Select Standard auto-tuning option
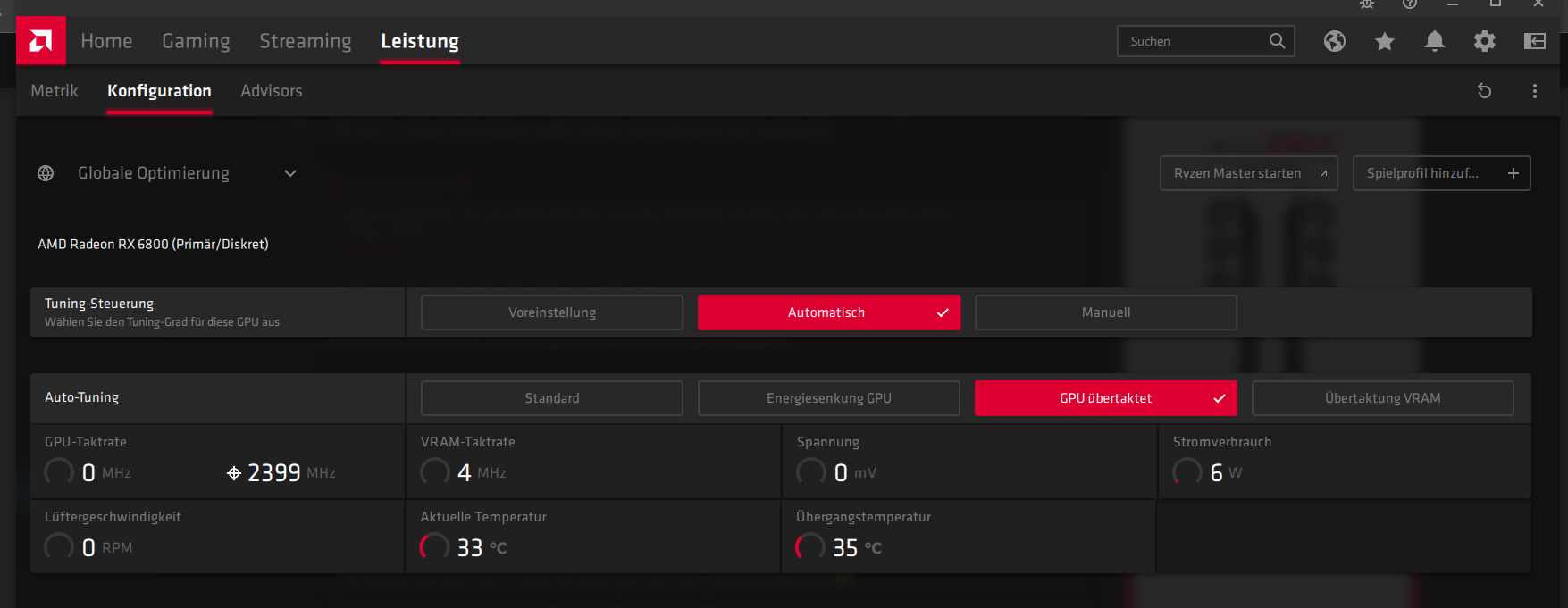Screen dimensions: 1568x608 [552, 398]
